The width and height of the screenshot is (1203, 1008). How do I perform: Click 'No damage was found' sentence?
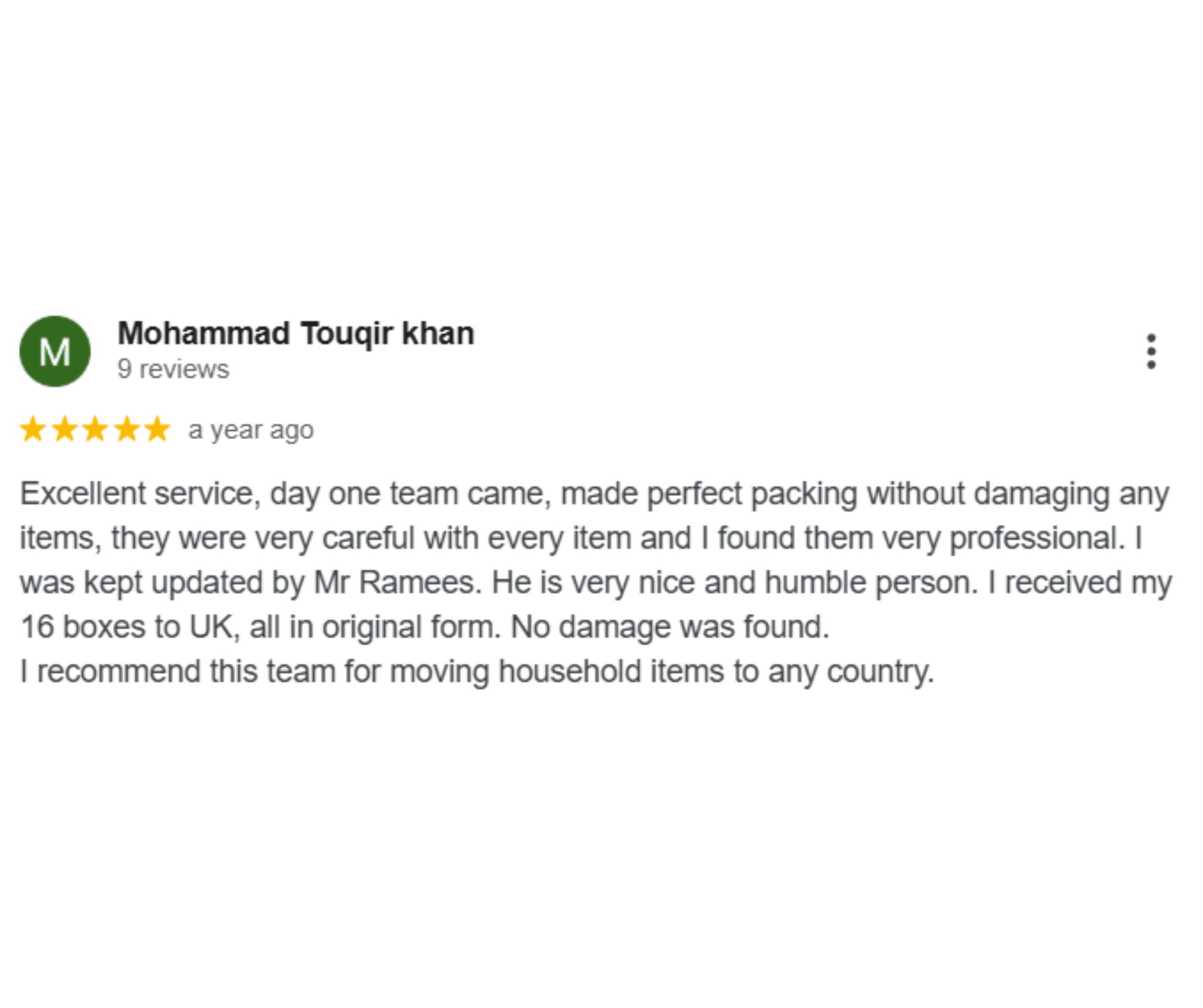pyautogui.click(x=670, y=627)
